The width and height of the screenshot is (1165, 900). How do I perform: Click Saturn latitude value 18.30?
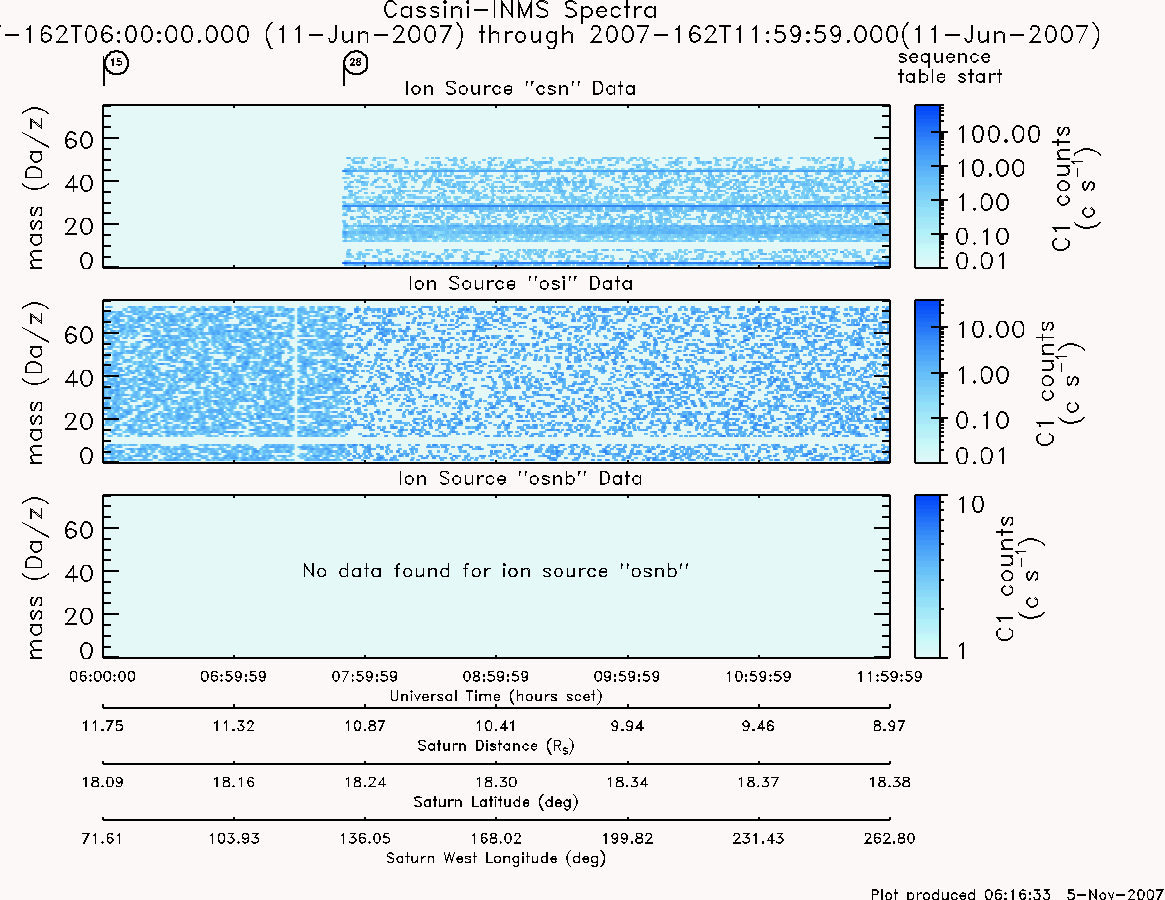pyautogui.click(x=496, y=783)
